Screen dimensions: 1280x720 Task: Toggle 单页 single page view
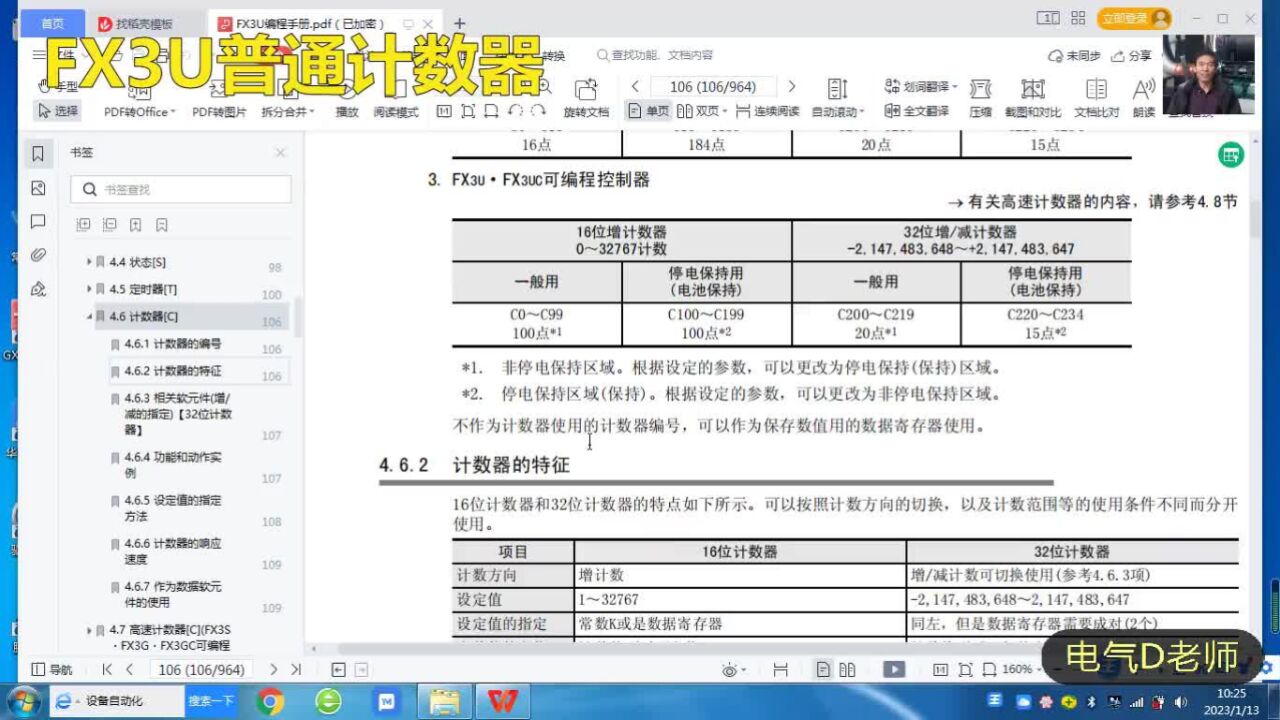pyautogui.click(x=649, y=111)
